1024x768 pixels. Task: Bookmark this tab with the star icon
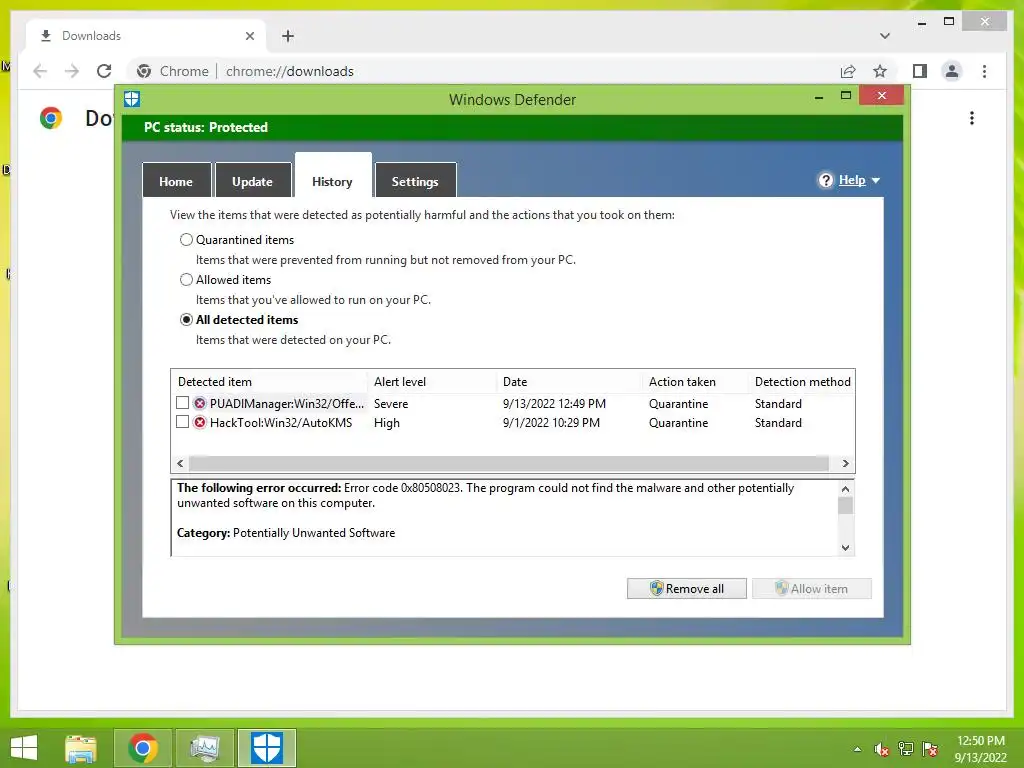(880, 71)
